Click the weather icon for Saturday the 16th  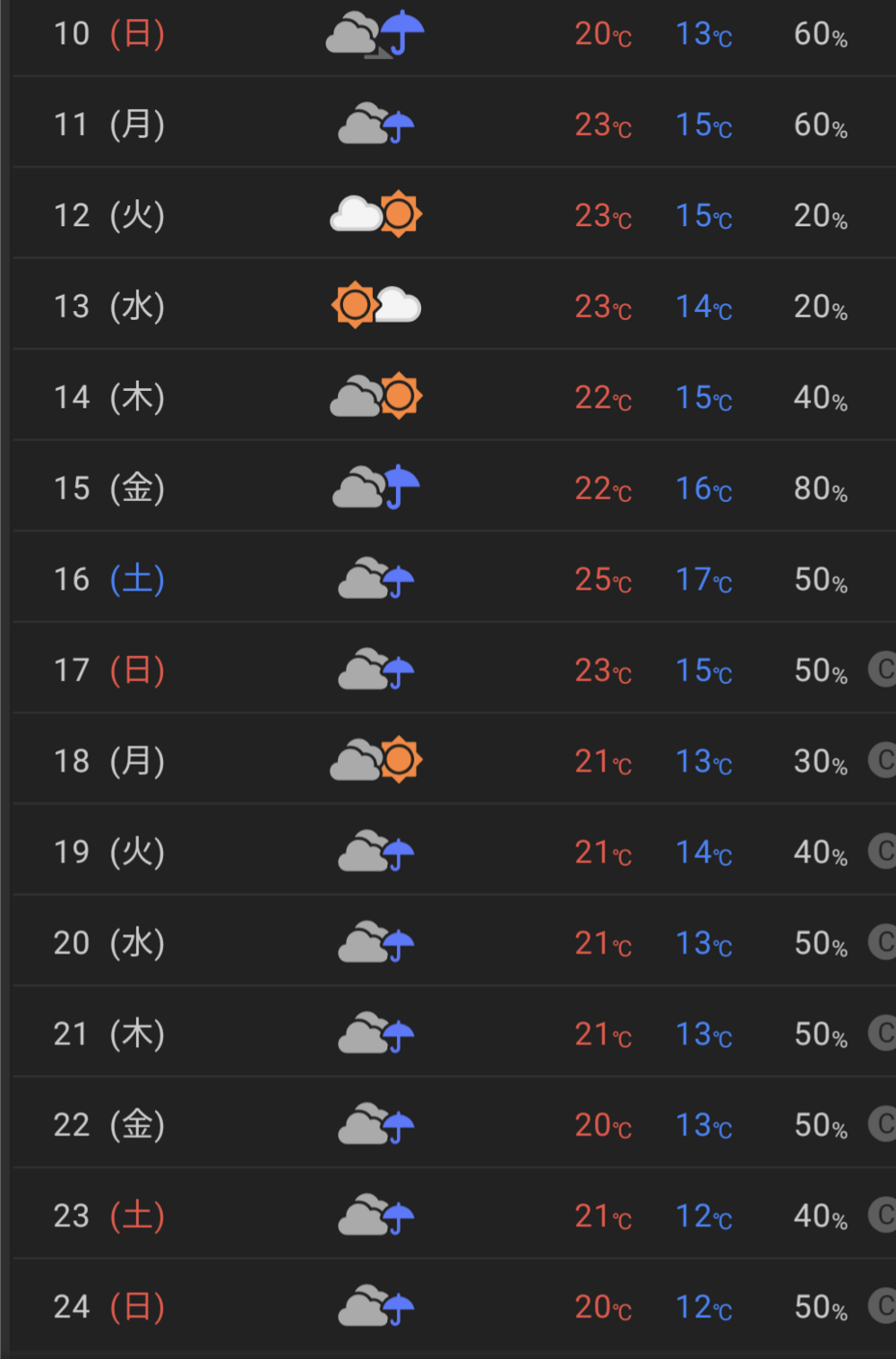click(x=375, y=578)
